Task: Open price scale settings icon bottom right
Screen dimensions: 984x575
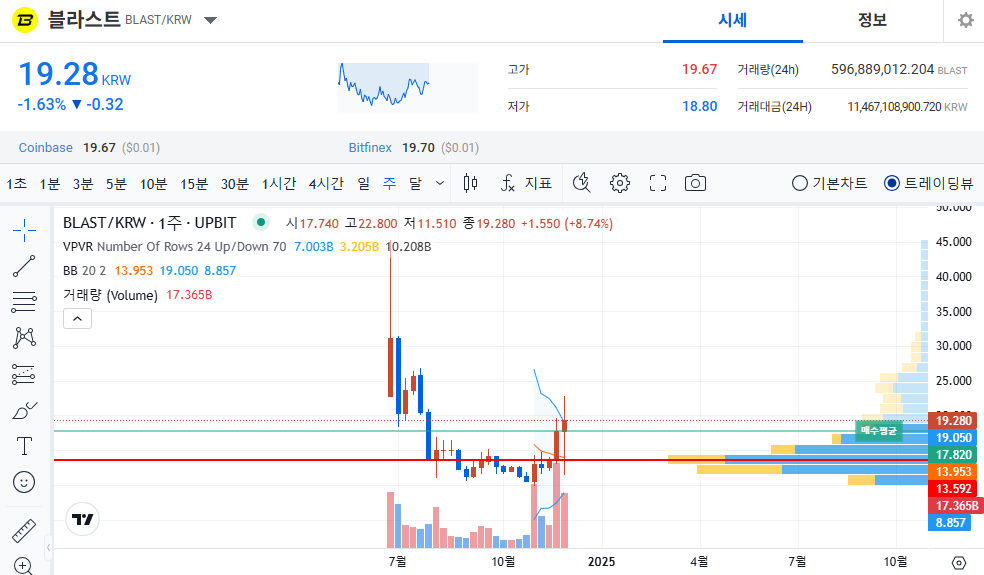Action: (x=958, y=562)
